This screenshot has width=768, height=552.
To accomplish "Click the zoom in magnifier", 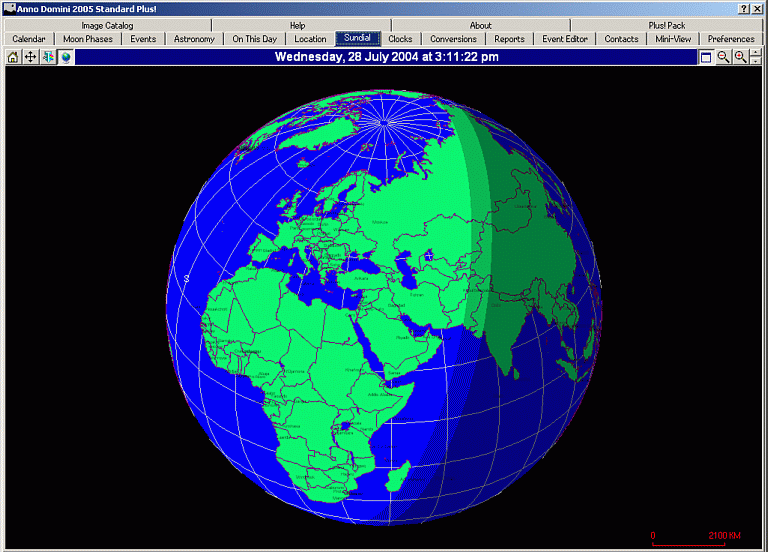I will point(740,57).
